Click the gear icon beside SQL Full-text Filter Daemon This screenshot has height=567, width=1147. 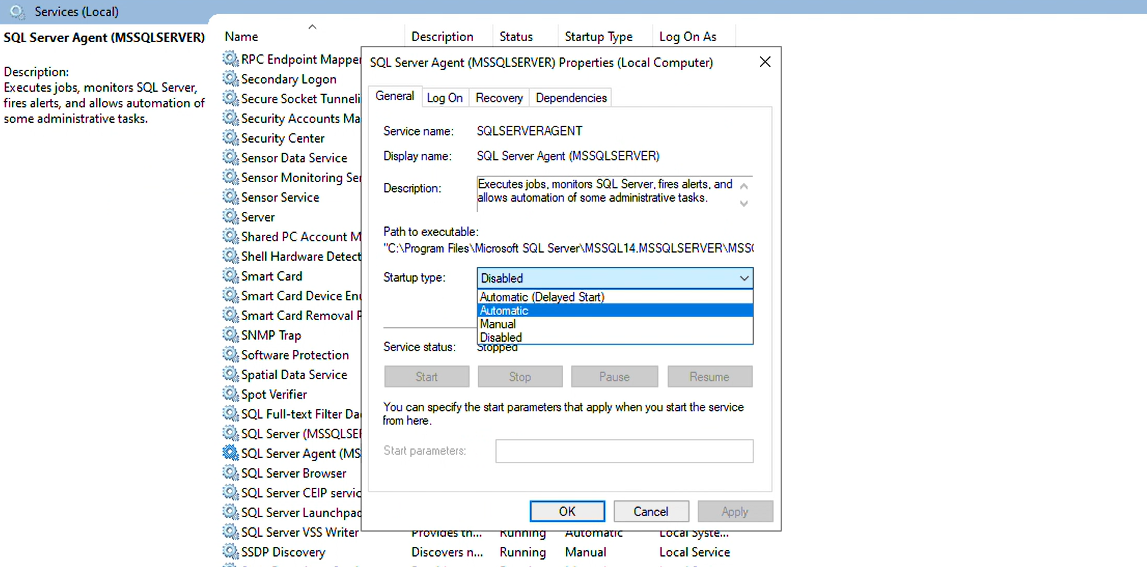[230, 414]
